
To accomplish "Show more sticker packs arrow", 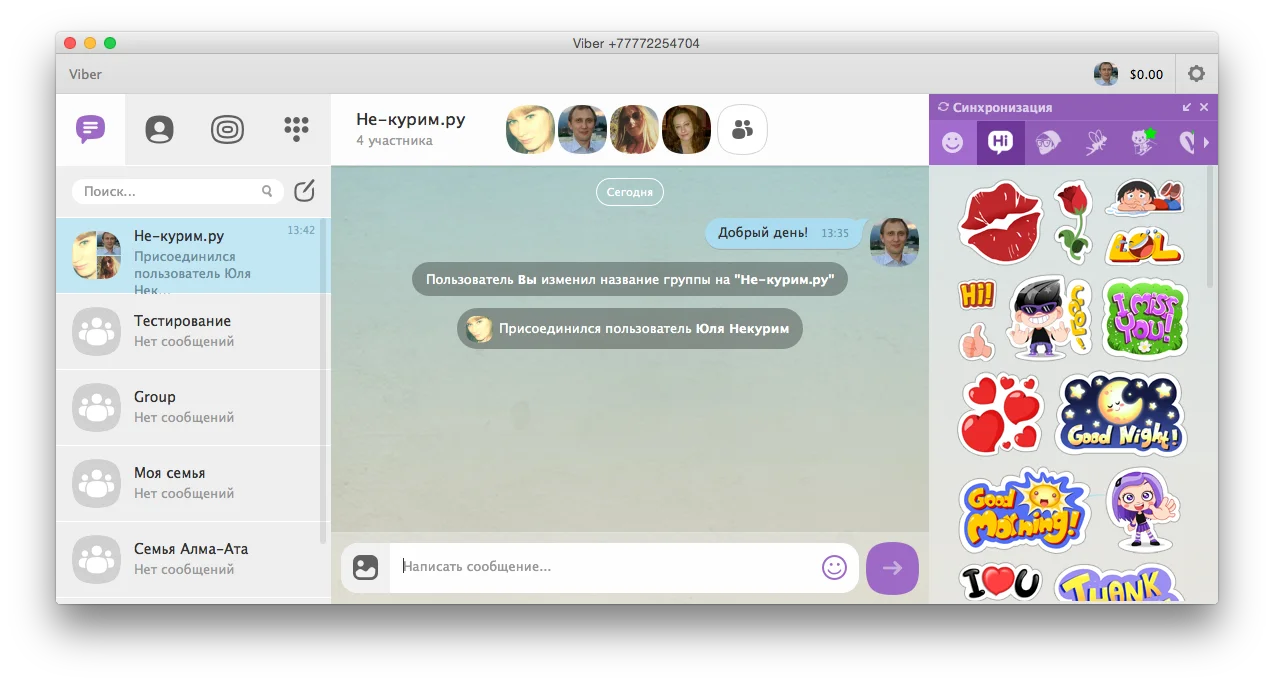I will click(x=1206, y=143).
